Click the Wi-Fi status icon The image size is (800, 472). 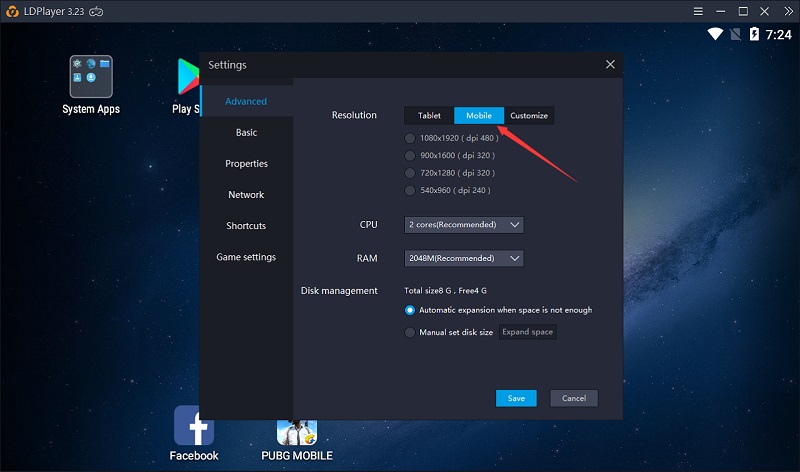click(715, 34)
